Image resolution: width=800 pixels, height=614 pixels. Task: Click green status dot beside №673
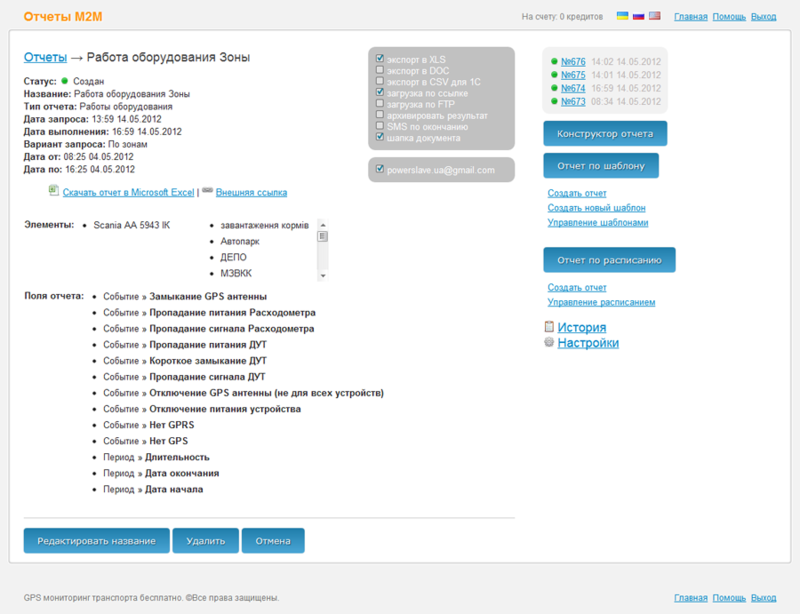pyautogui.click(x=554, y=101)
